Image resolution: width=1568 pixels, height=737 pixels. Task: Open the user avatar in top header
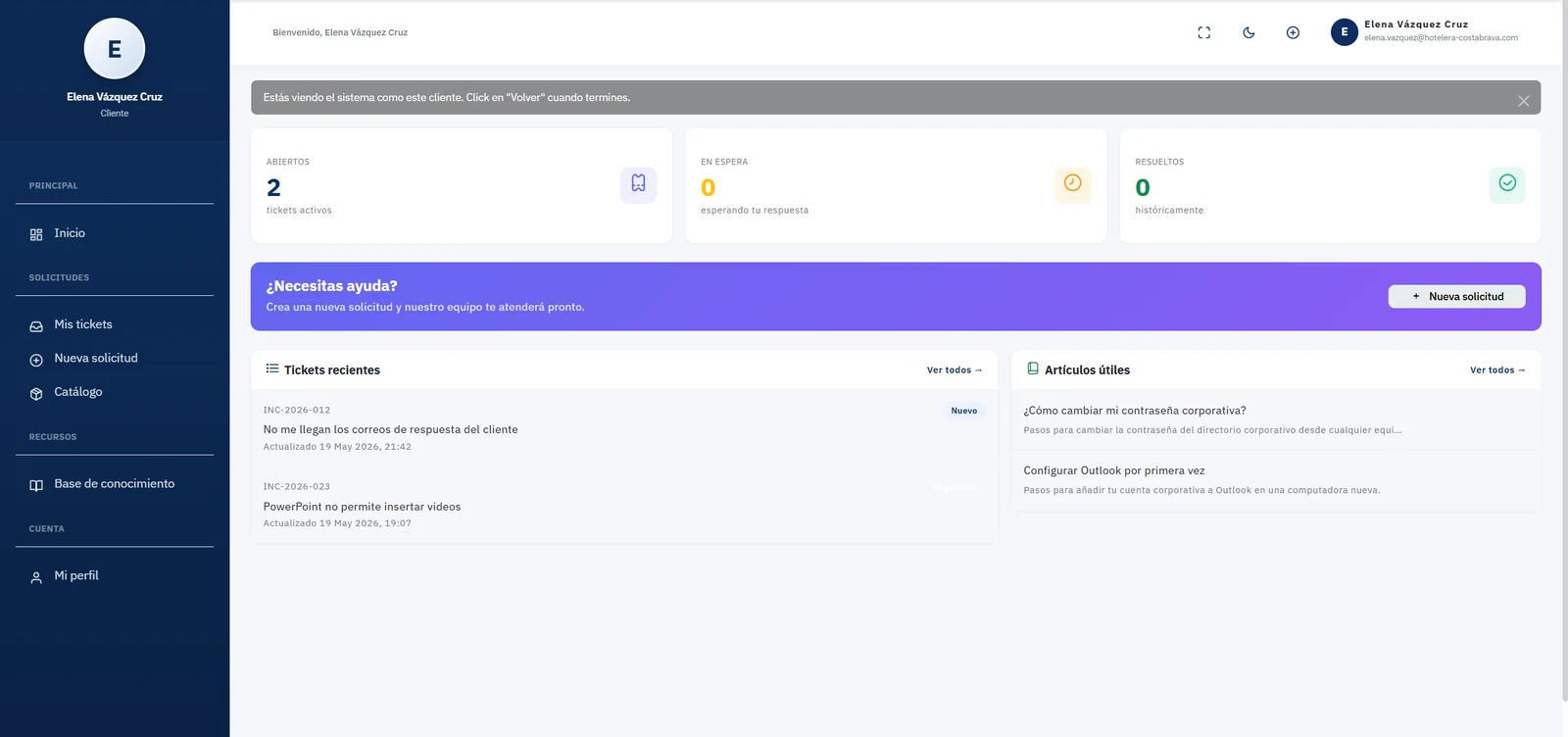click(x=1344, y=32)
